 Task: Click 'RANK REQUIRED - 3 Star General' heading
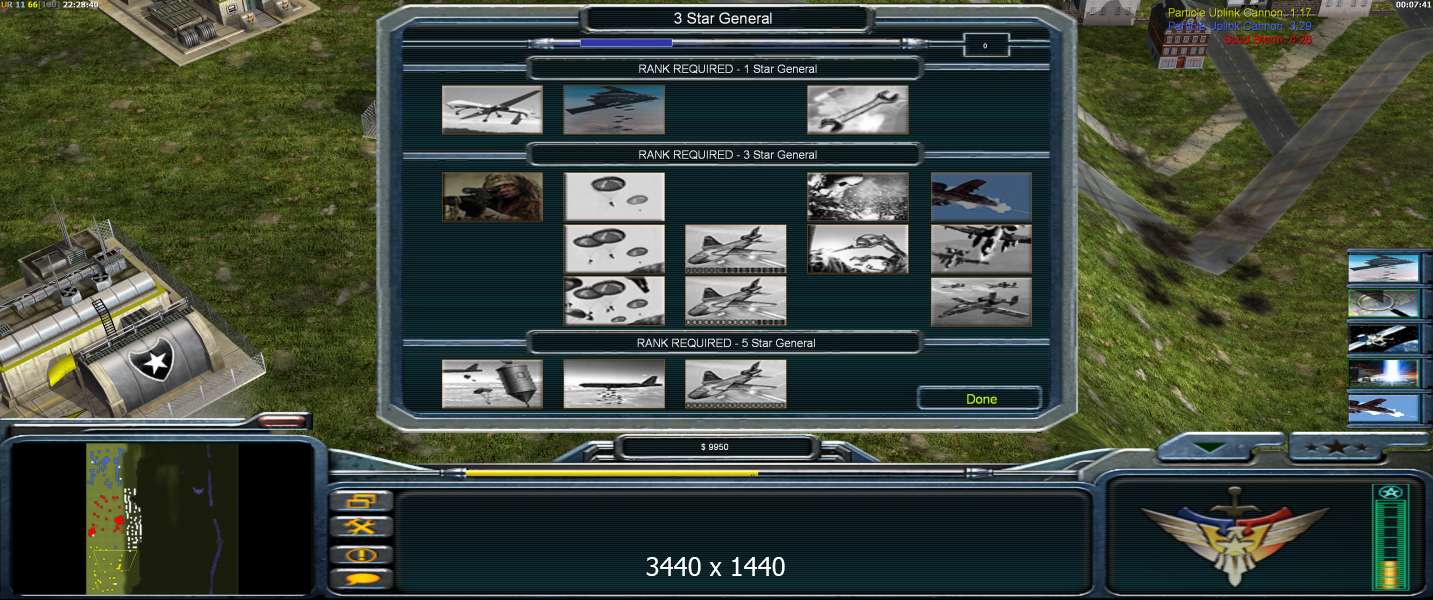(727, 155)
